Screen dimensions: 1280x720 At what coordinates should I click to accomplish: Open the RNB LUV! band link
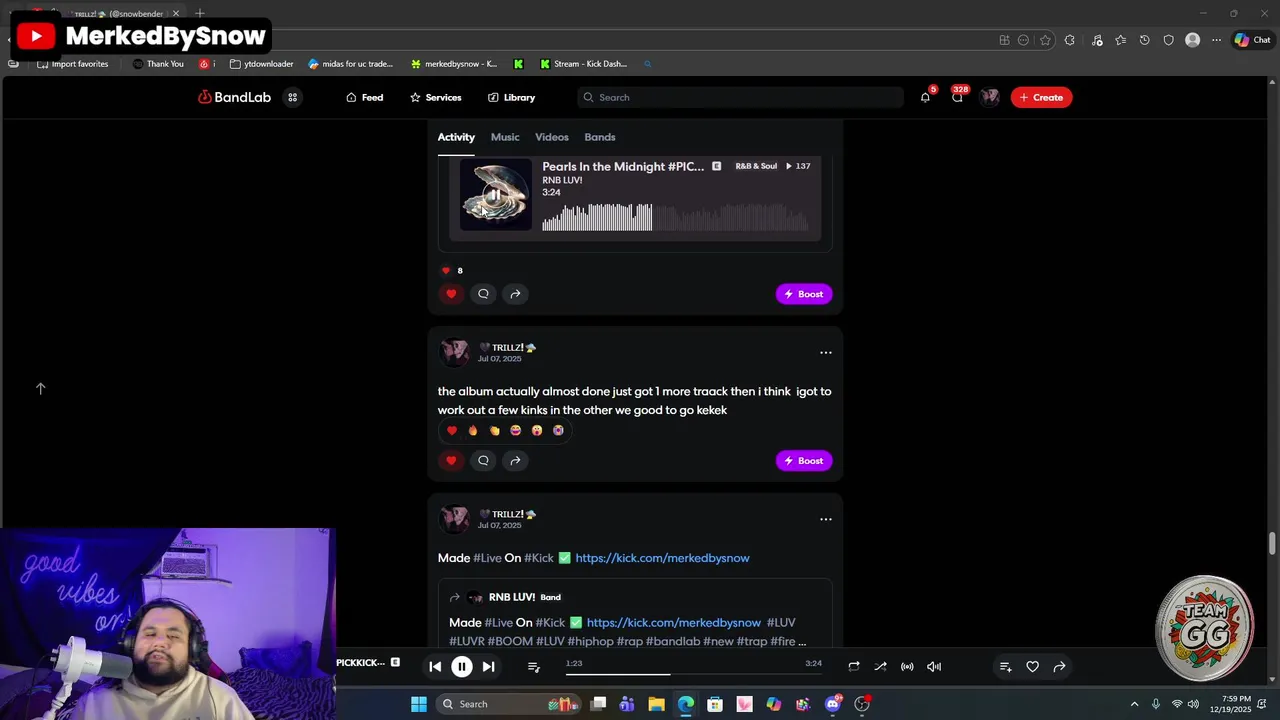coord(512,597)
